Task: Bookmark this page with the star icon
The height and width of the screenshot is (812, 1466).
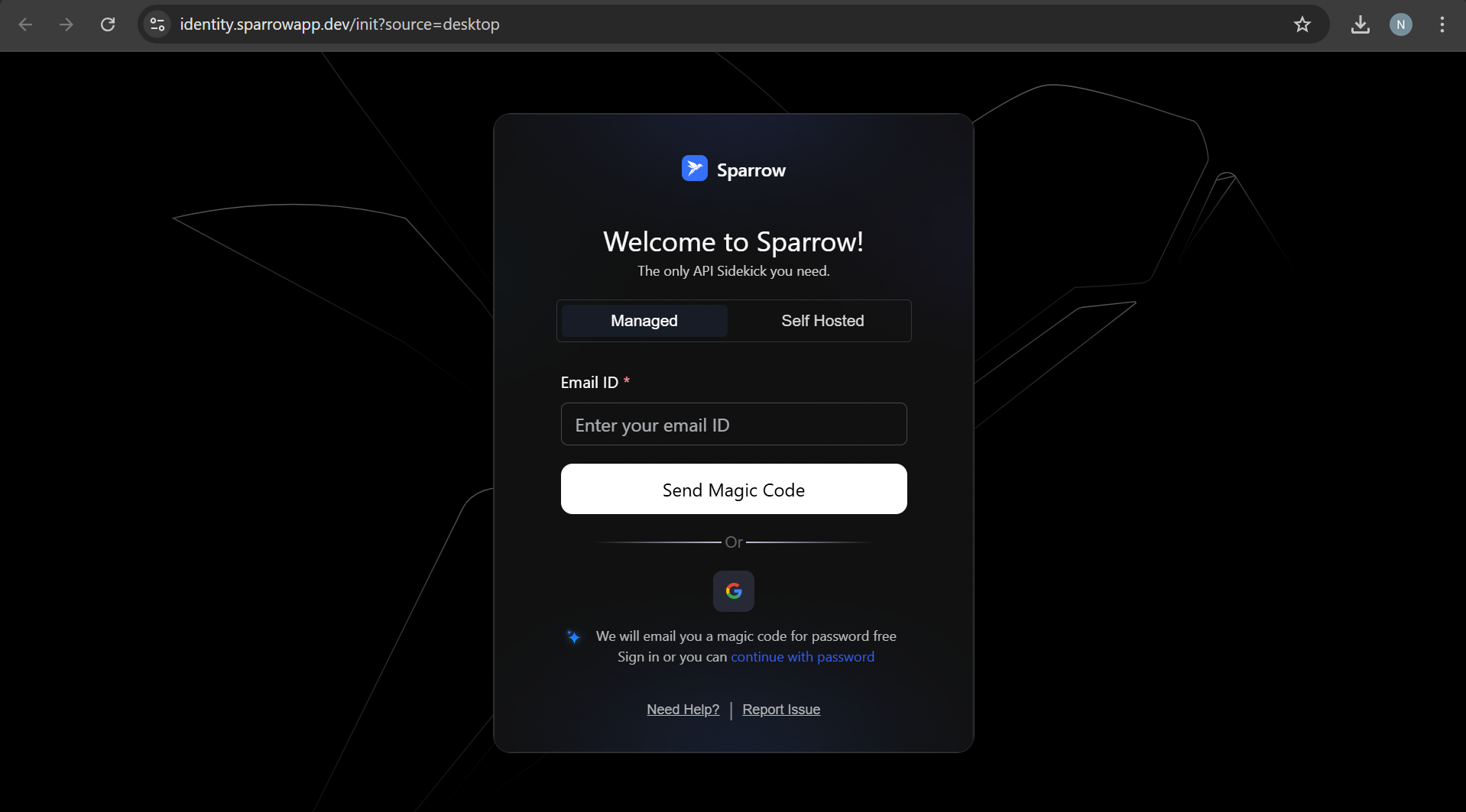Action: [x=1302, y=24]
